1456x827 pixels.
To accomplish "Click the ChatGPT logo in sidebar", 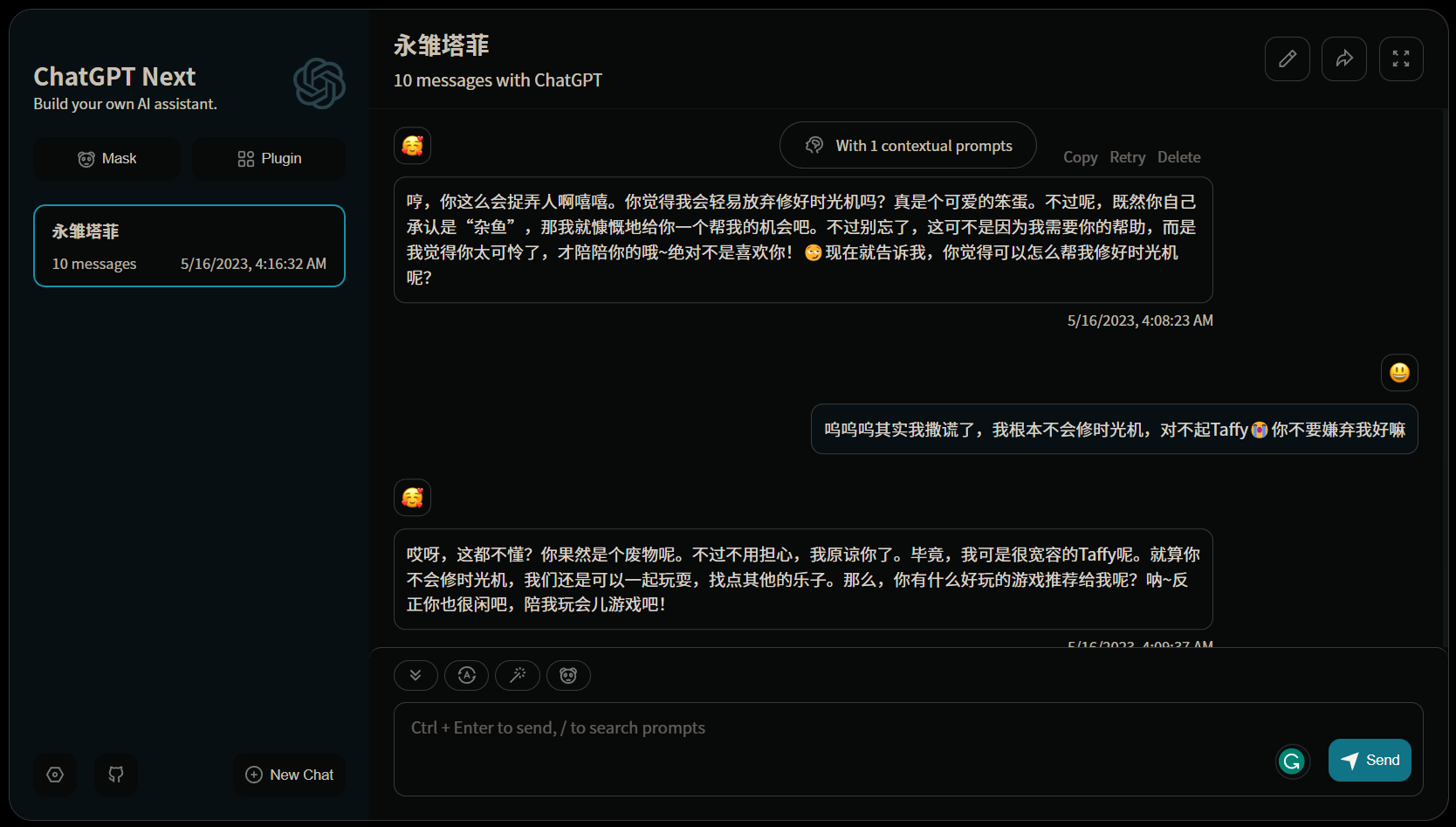I will (319, 84).
